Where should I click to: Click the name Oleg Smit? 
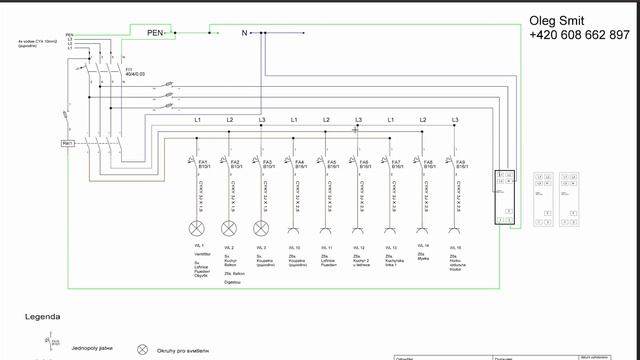557,20
